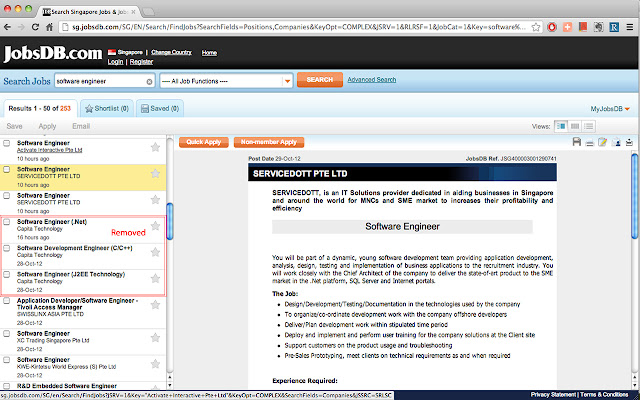This screenshot has width=640, height=400.
Task: Star the highlighted SERVICEDOTT job
Action: pyautogui.click(x=155, y=173)
